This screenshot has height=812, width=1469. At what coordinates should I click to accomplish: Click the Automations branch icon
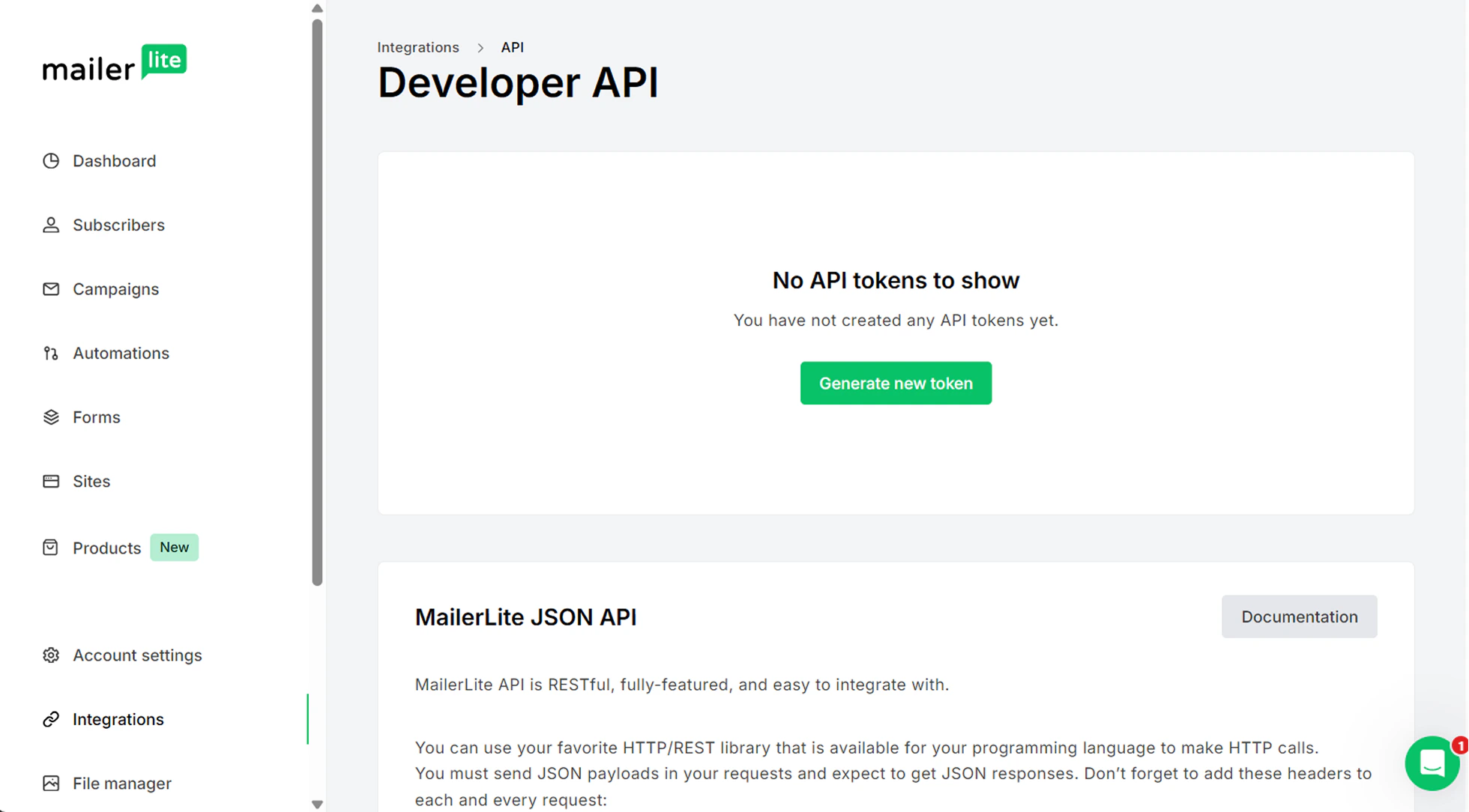pos(51,353)
